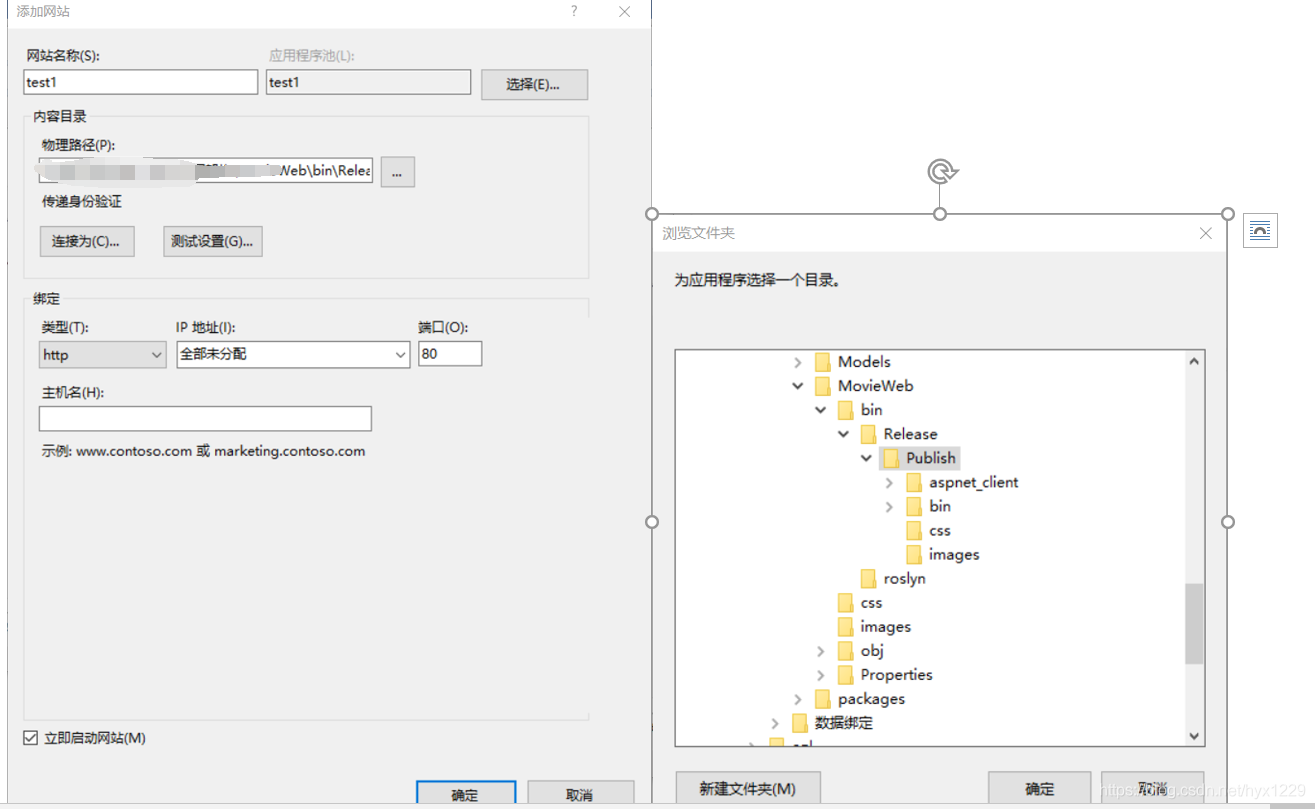The height and width of the screenshot is (809, 1315).
Task: Toggle the 立即启动网站(M) checkbox
Action: click(31, 738)
